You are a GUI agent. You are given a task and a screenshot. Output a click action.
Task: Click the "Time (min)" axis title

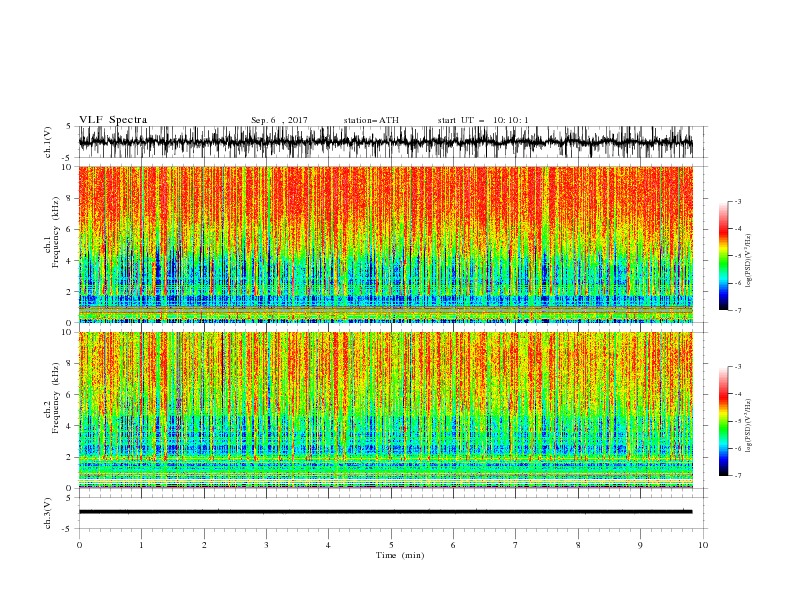400,555
